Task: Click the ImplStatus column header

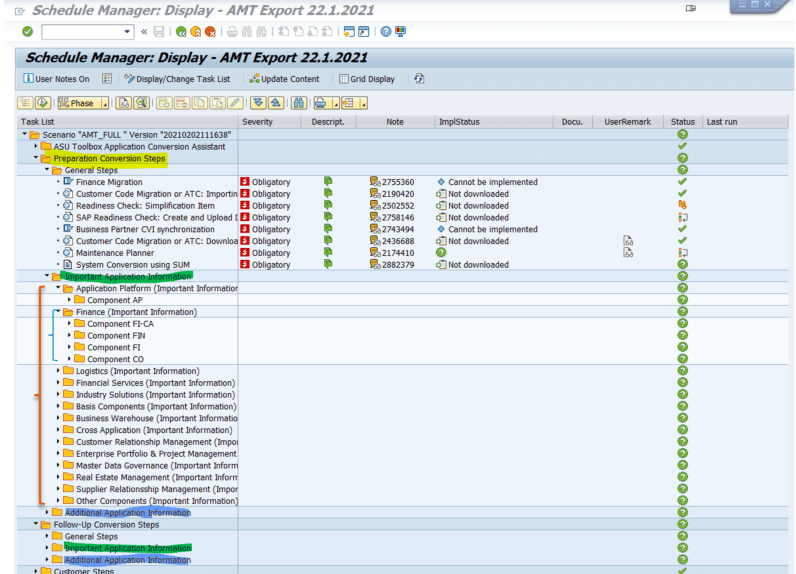Action: [494, 122]
